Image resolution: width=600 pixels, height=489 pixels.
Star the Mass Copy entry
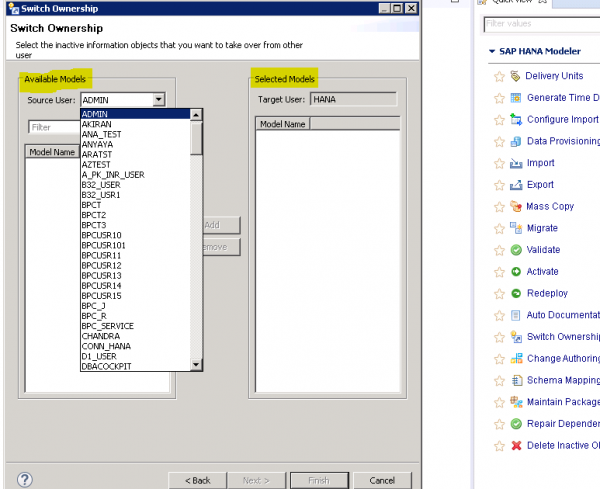[499, 207]
